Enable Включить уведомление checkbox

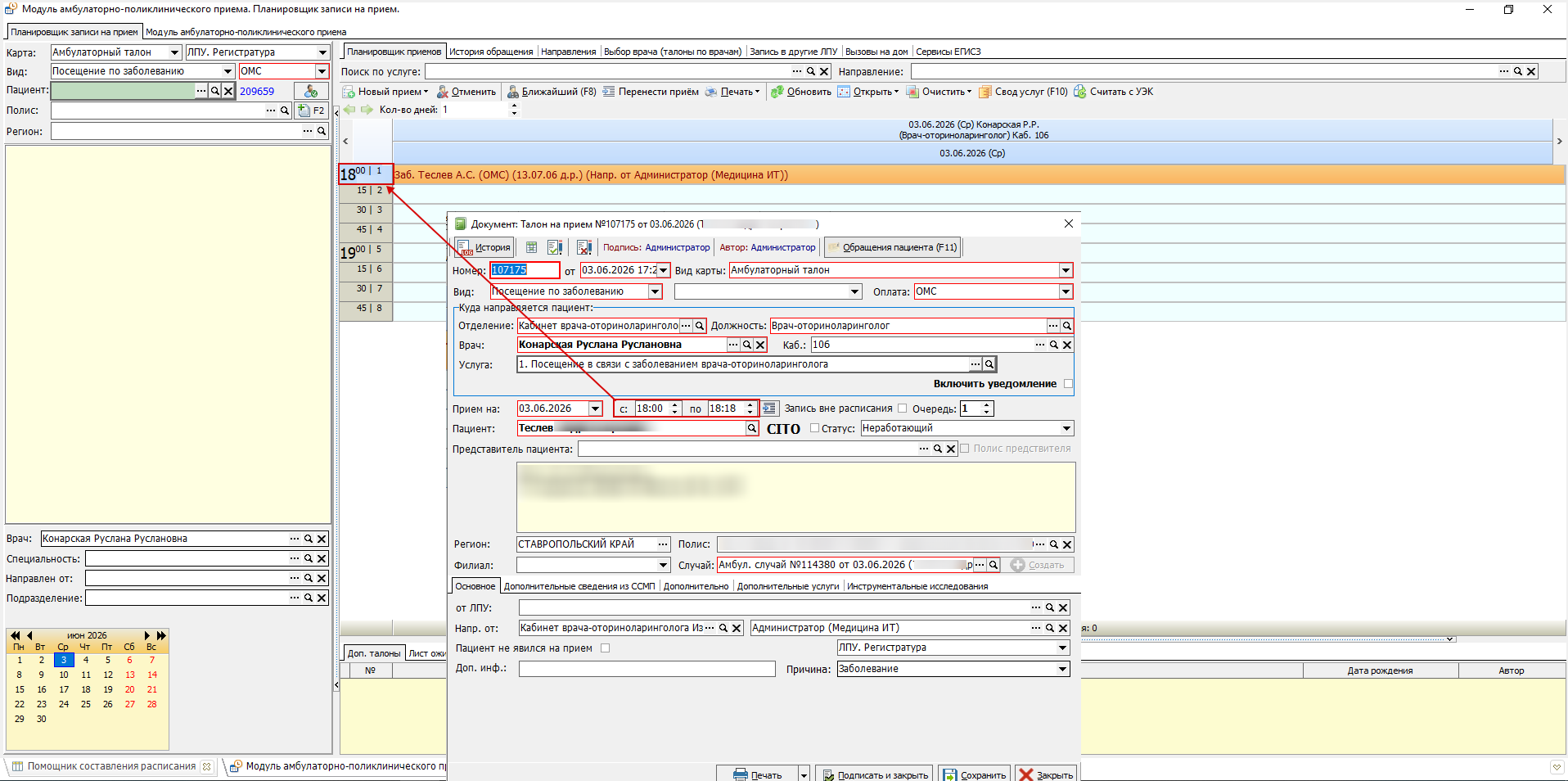[1068, 384]
